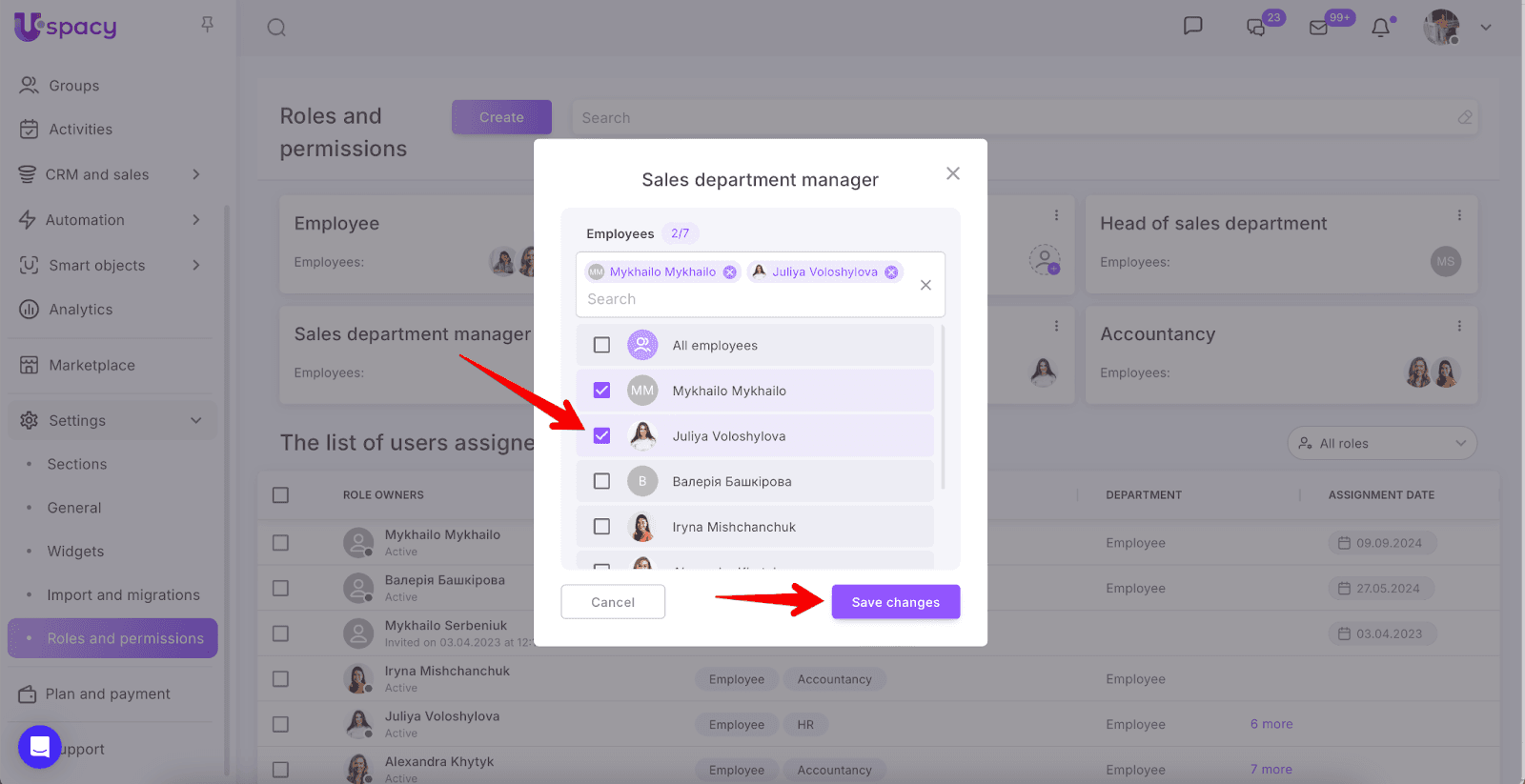Screen dimensions: 1525x784
Task: Click the Save changes button
Action: coord(895,602)
